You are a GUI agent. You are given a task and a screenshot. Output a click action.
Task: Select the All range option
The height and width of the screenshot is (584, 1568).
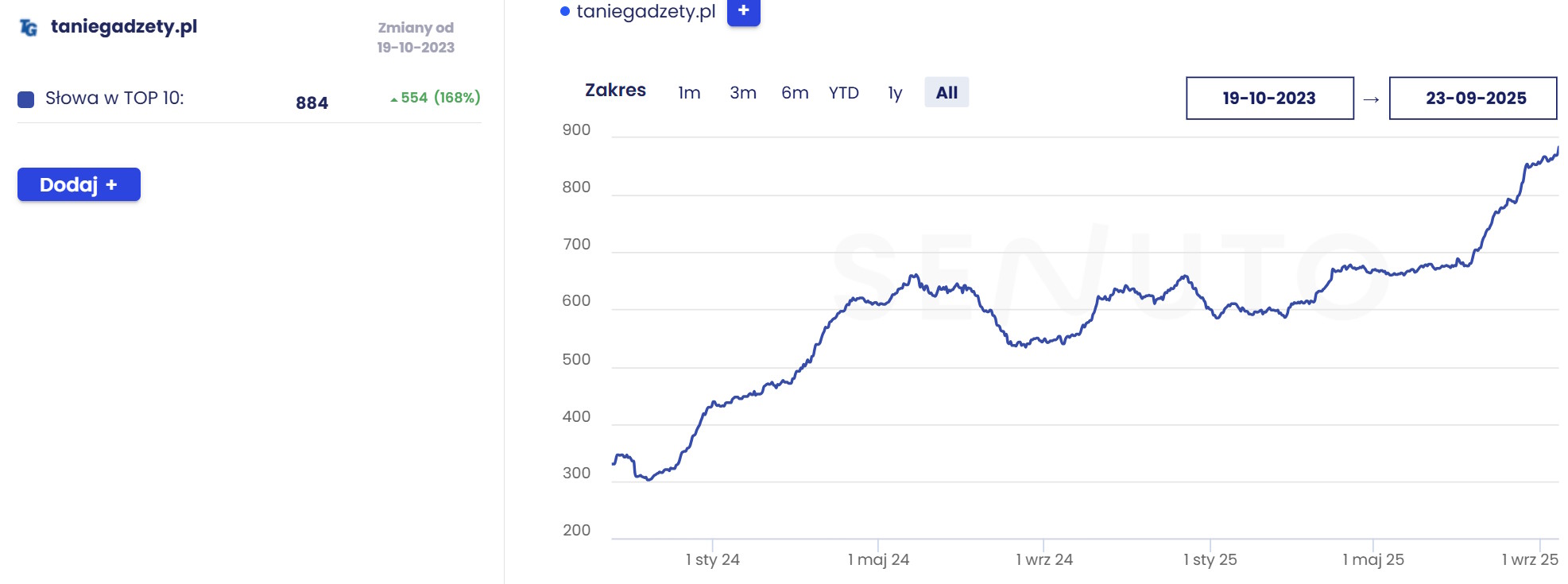947,93
